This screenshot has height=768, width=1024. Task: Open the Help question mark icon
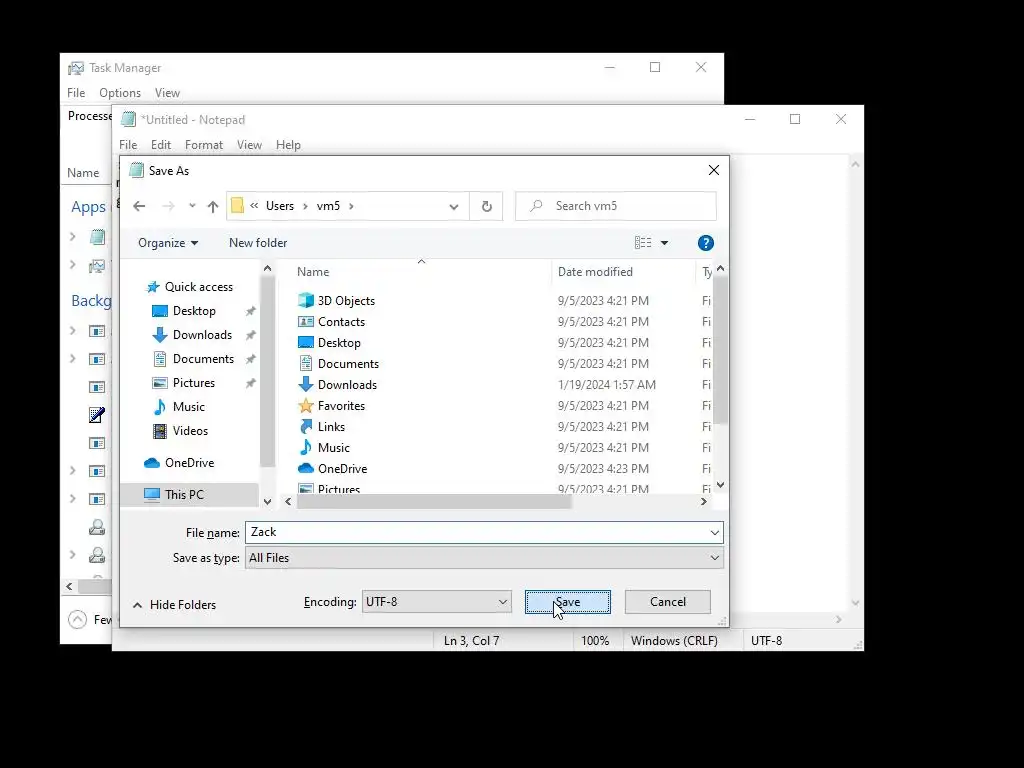point(705,243)
